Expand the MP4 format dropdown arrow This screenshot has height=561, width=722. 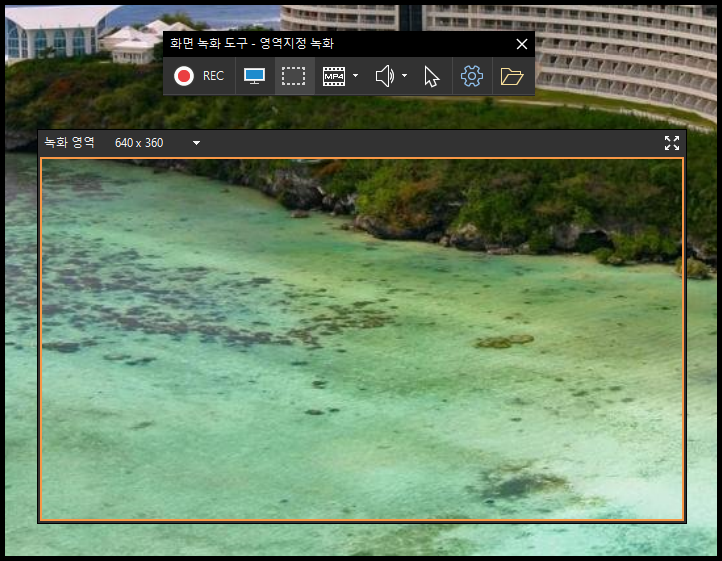pos(355,76)
